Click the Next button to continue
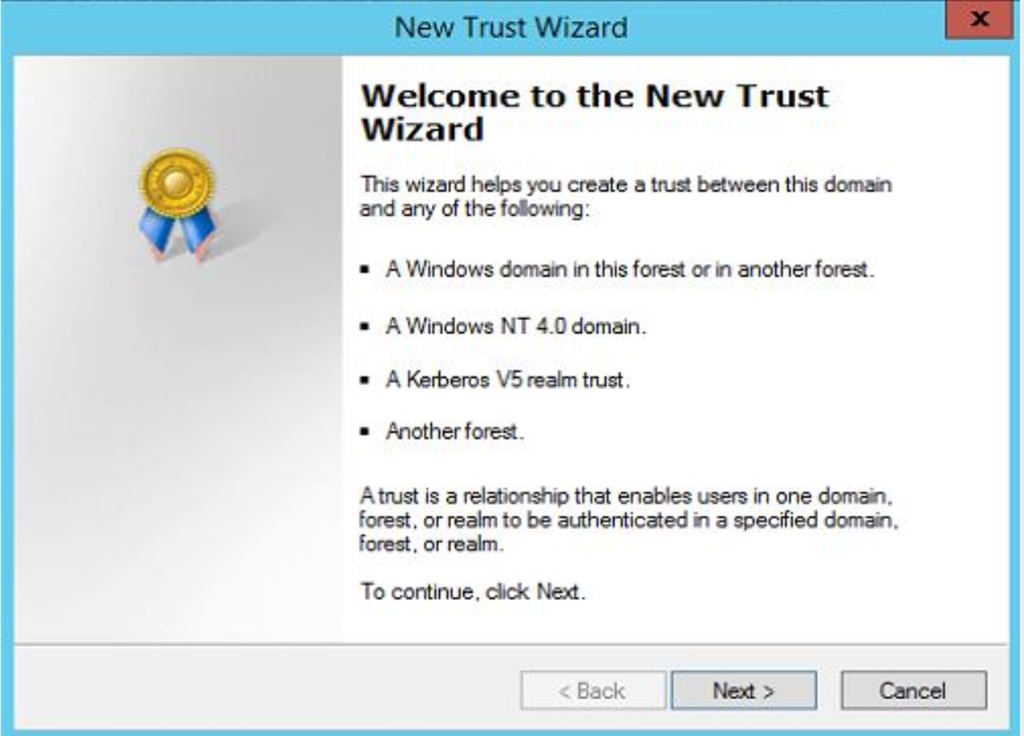 coord(744,690)
